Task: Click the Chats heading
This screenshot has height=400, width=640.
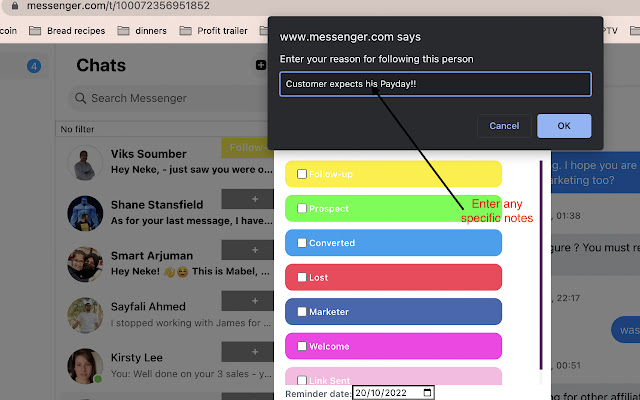Action: (x=101, y=65)
